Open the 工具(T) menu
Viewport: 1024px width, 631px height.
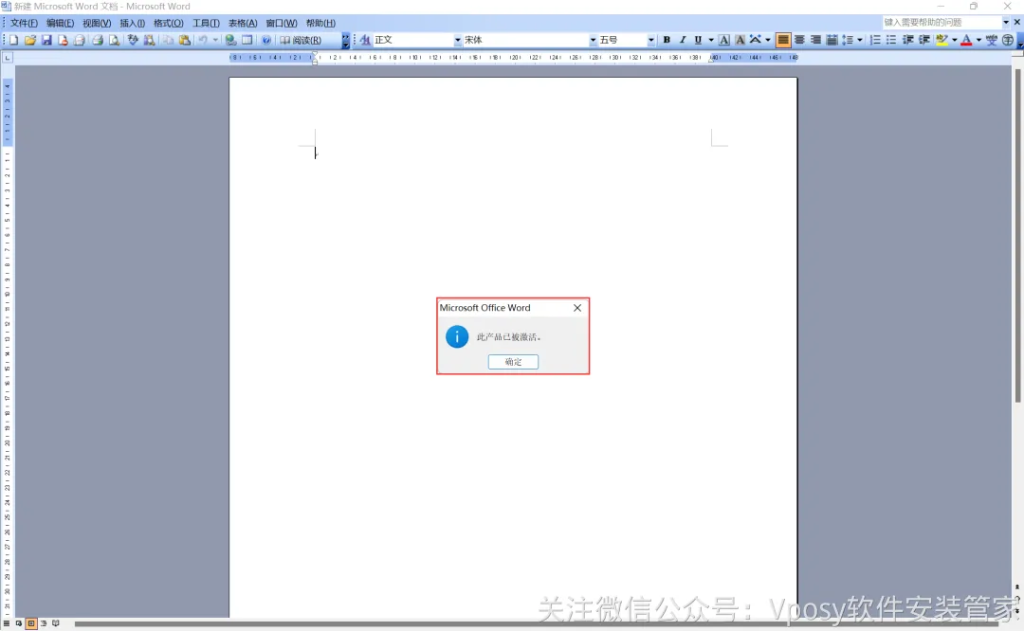tap(206, 23)
